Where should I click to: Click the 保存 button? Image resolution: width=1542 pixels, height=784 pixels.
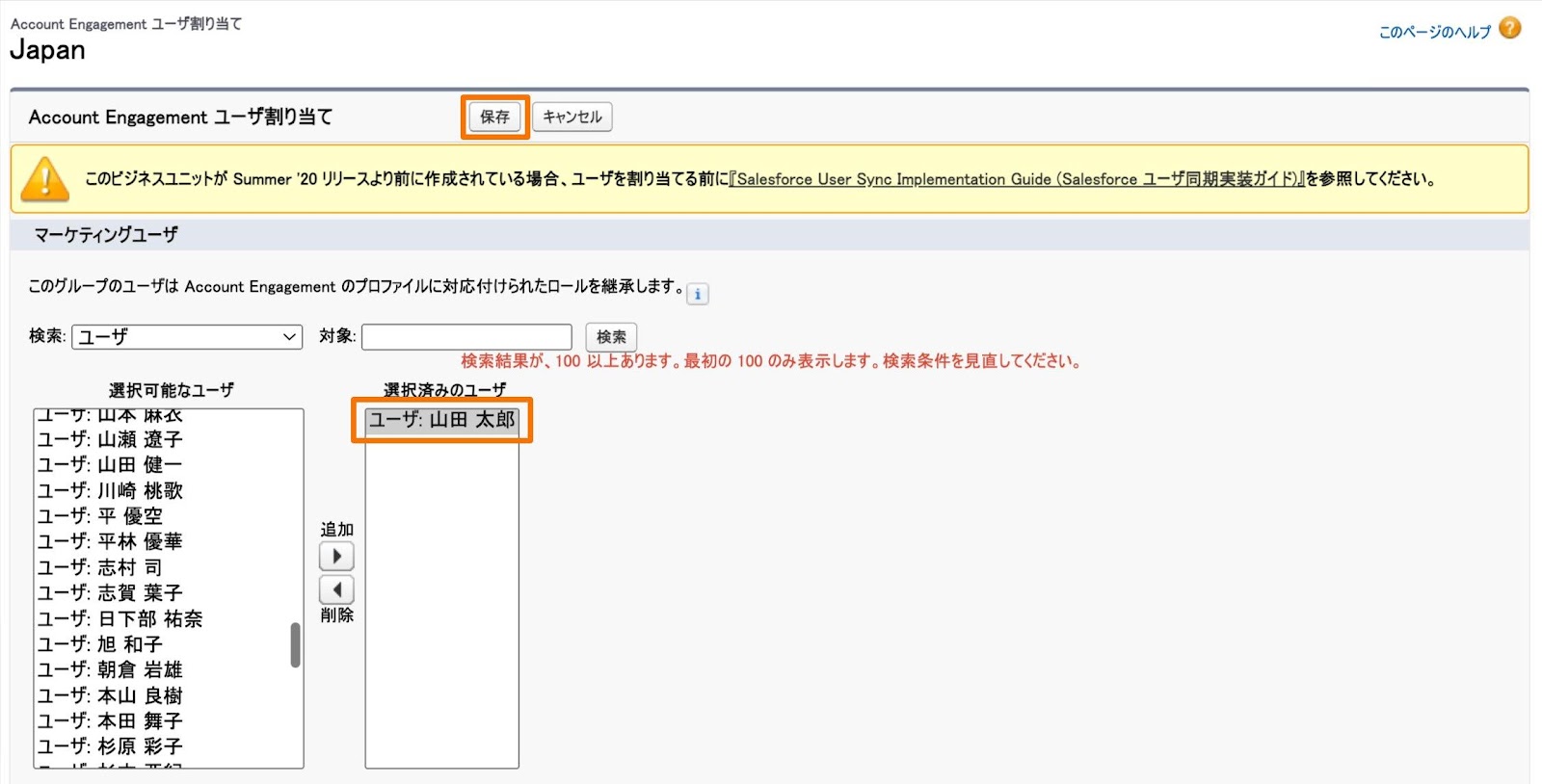pos(494,117)
